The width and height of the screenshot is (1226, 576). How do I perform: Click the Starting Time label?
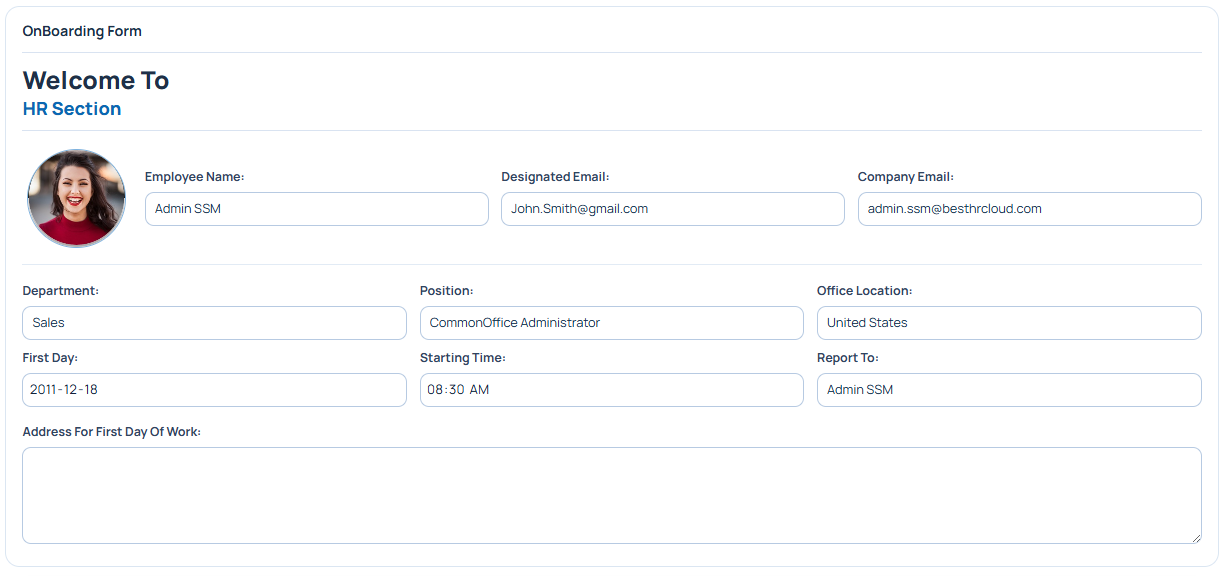point(462,357)
